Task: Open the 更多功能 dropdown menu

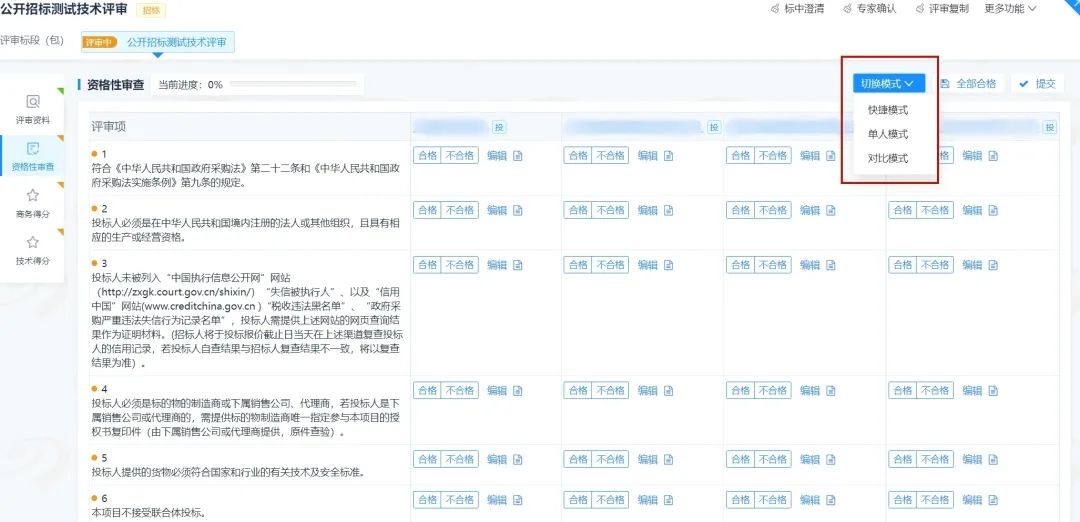Action: [1010, 9]
